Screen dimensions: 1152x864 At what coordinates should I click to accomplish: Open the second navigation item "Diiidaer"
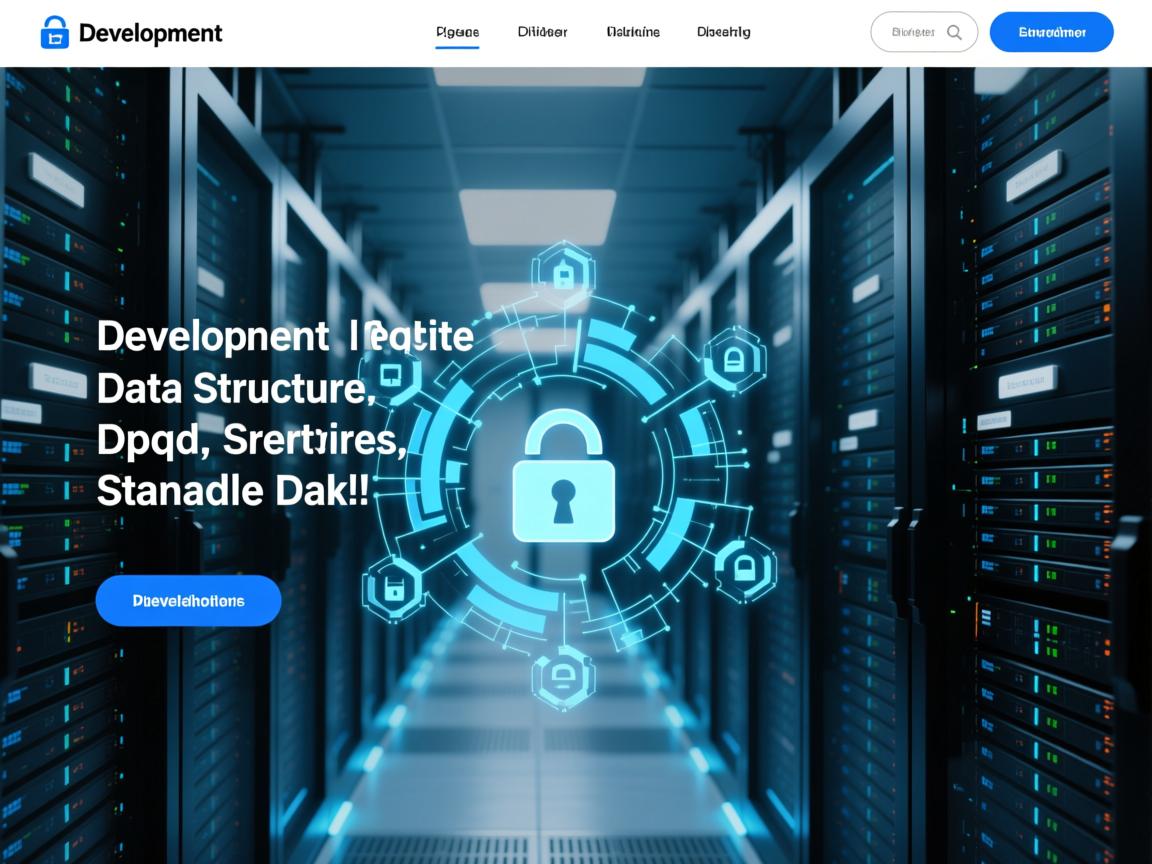[x=542, y=32]
